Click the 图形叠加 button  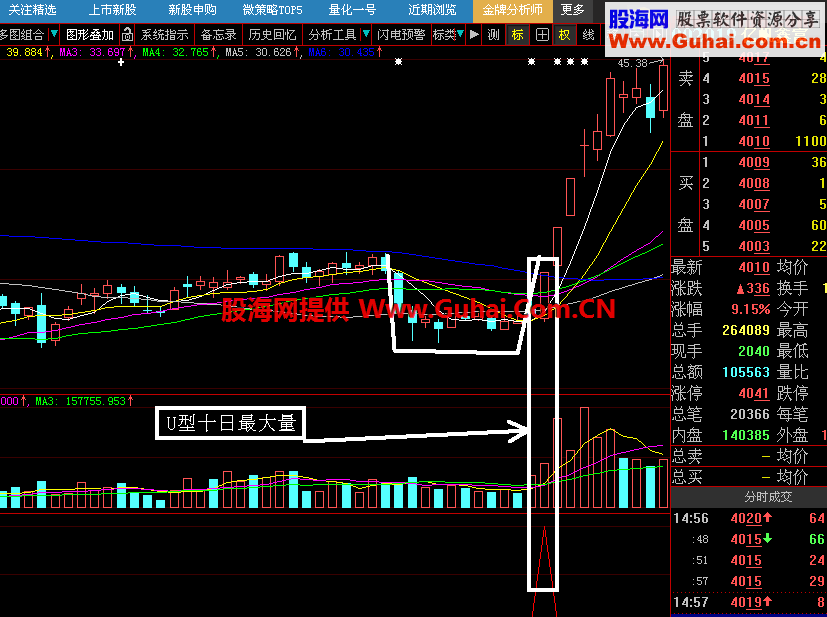pyautogui.click(x=90, y=35)
